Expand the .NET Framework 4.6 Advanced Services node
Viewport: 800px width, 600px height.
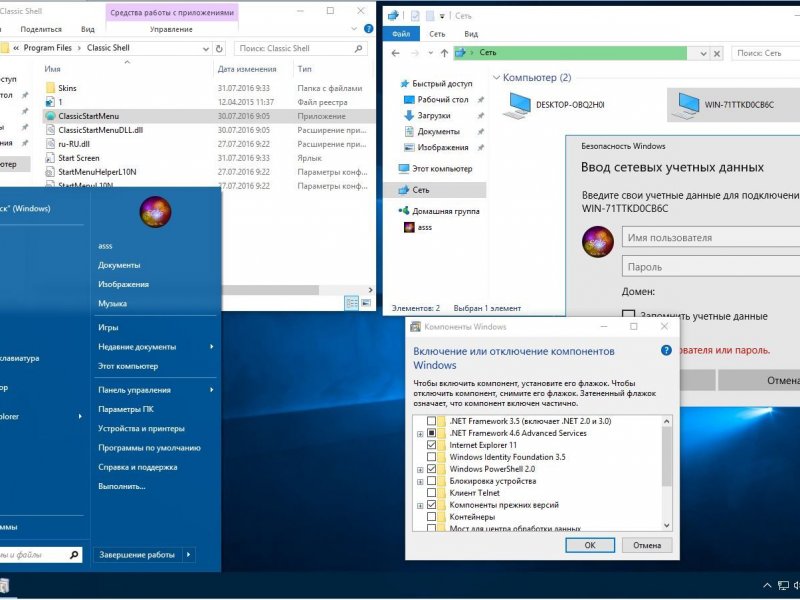pyautogui.click(x=420, y=434)
